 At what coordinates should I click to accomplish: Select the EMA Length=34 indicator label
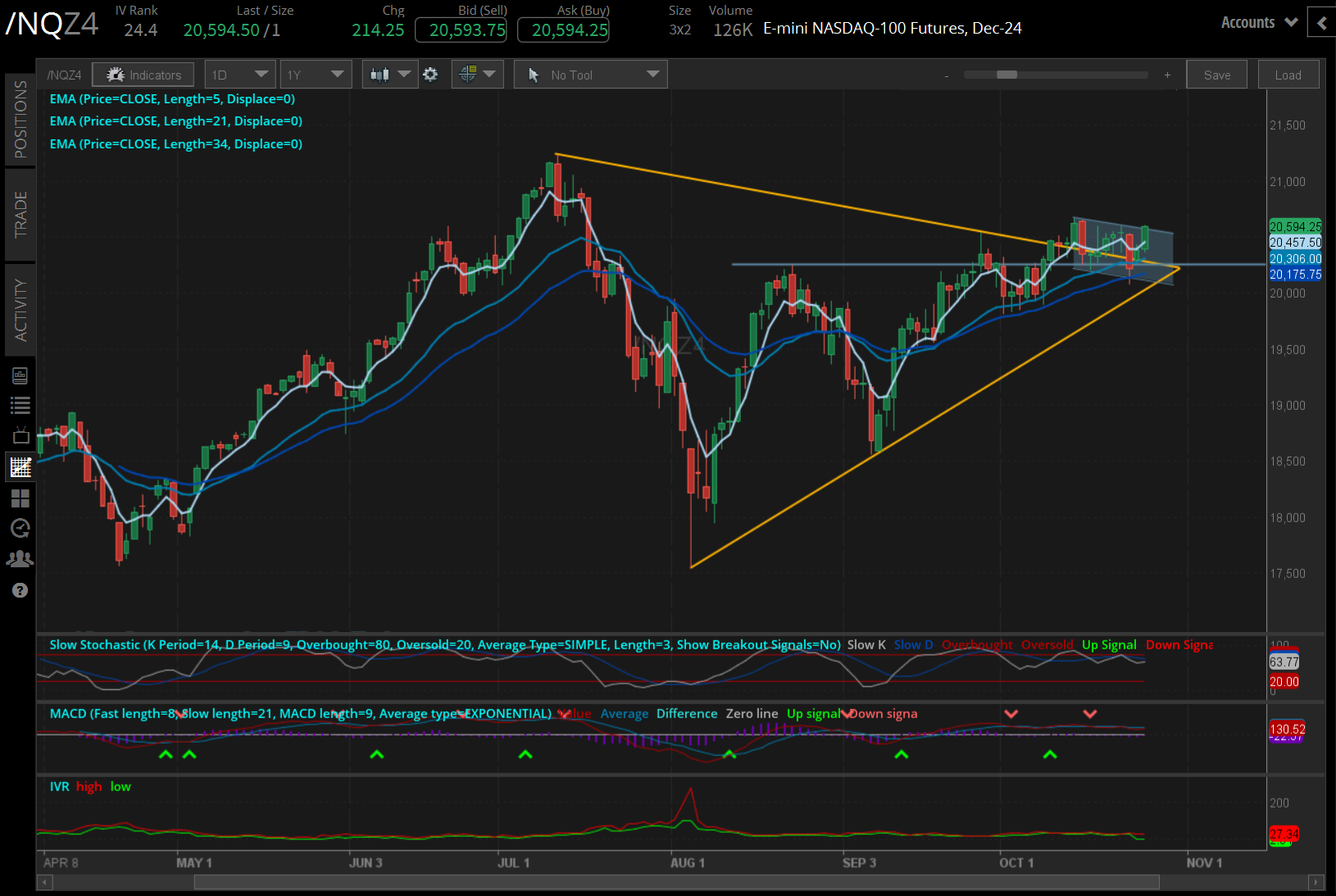[175, 144]
